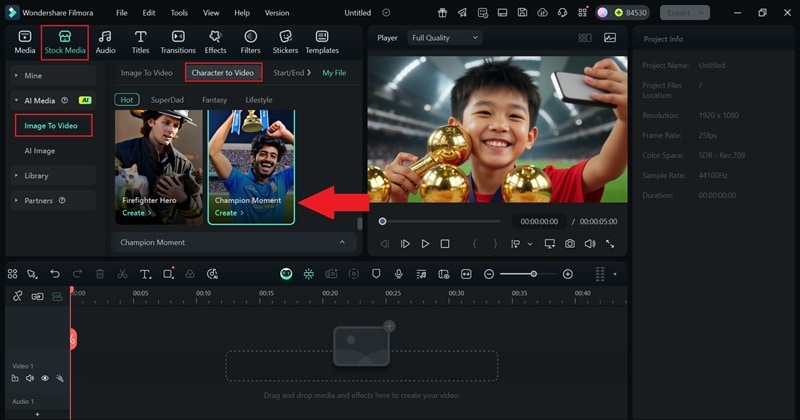The width and height of the screenshot is (800, 420).
Task: Expand the Mine section
Action: coord(53,76)
